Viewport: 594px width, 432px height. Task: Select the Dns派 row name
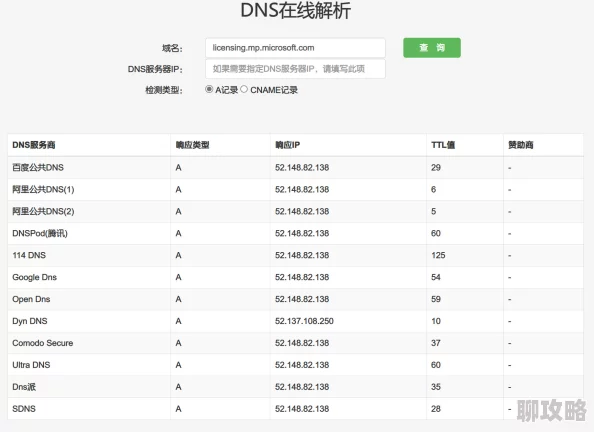(x=24, y=387)
